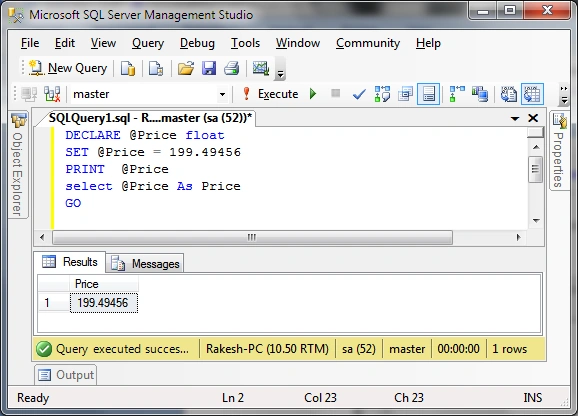Viewport: 578px width, 416px height.
Task: Toggle Include Actual Execution Plan
Action: coord(457,94)
